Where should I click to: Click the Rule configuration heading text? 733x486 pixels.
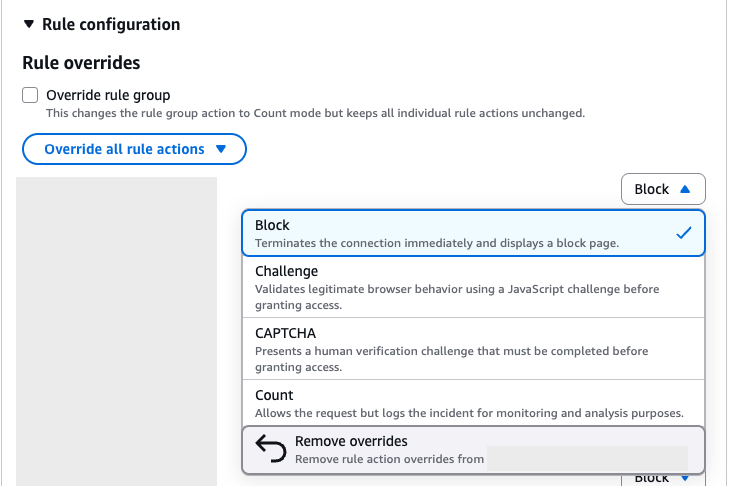click(x=111, y=24)
